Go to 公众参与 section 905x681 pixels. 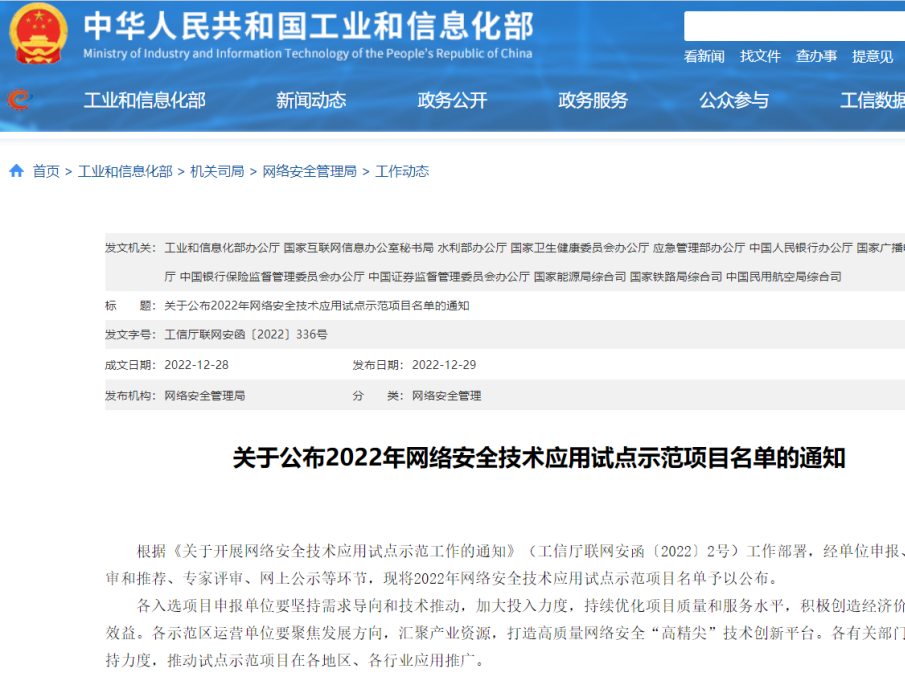[x=734, y=100]
